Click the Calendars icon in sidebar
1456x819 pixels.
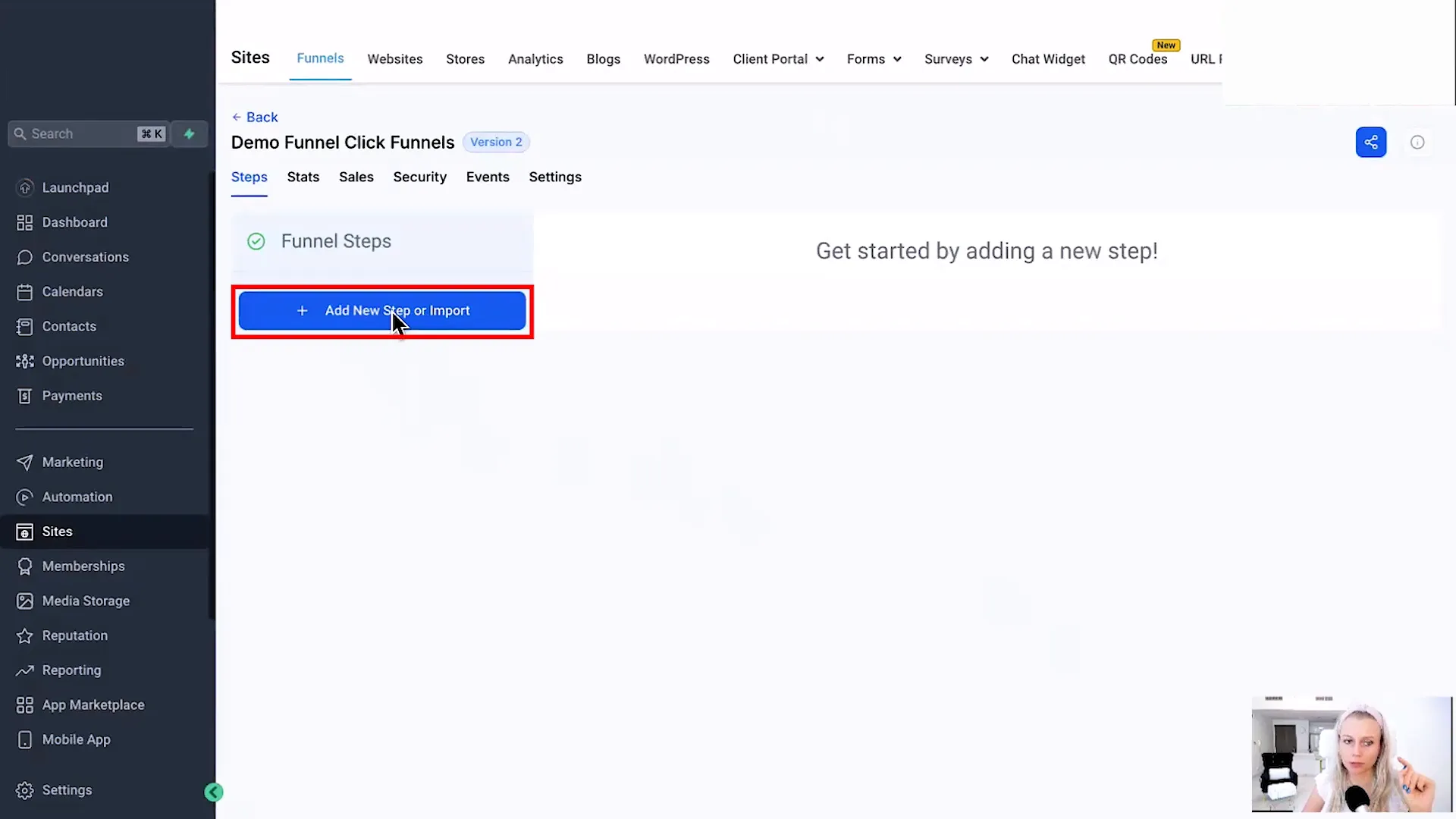pyautogui.click(x=25, y=292)
